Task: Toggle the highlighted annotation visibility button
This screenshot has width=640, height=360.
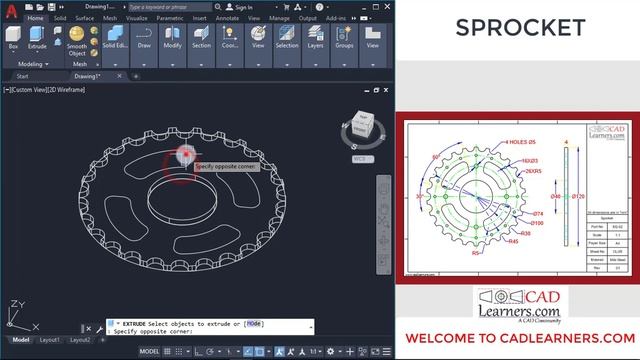Action: click(x=279, y=351)
